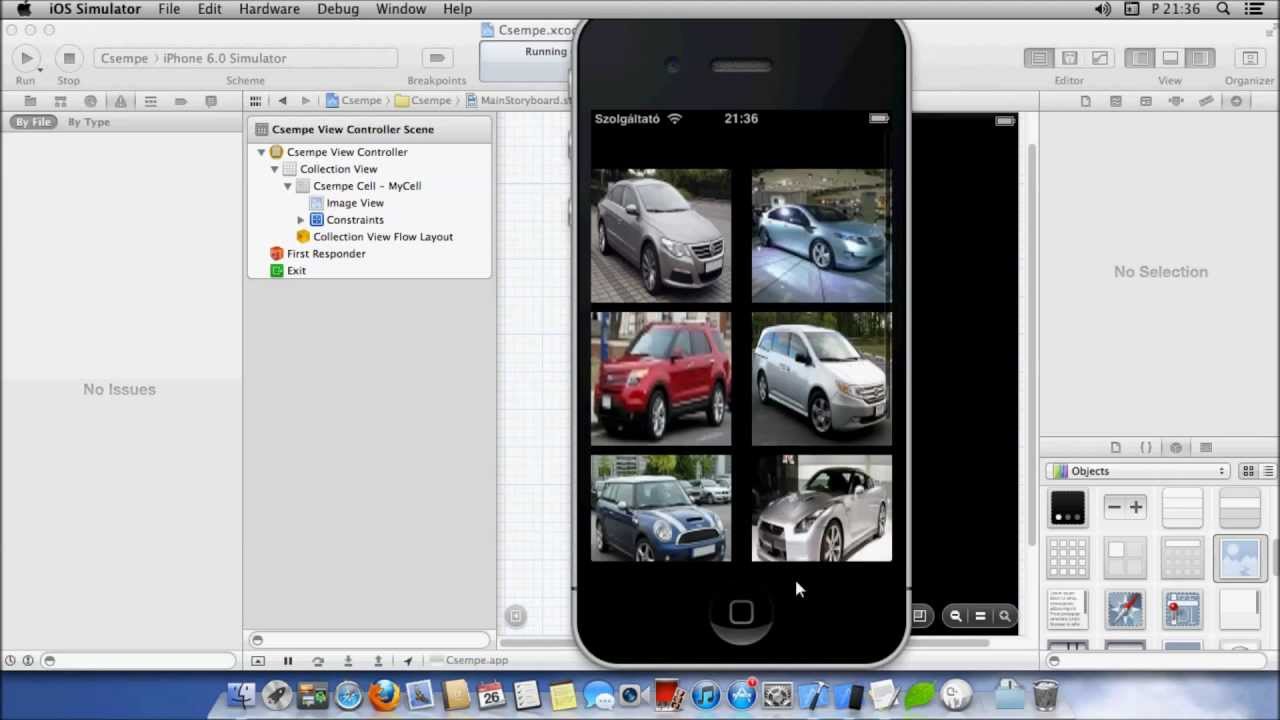Viewport: 1280px width, 720px height.
Task: Go back in the jump bar history
Action: click(x=283, y=101)
